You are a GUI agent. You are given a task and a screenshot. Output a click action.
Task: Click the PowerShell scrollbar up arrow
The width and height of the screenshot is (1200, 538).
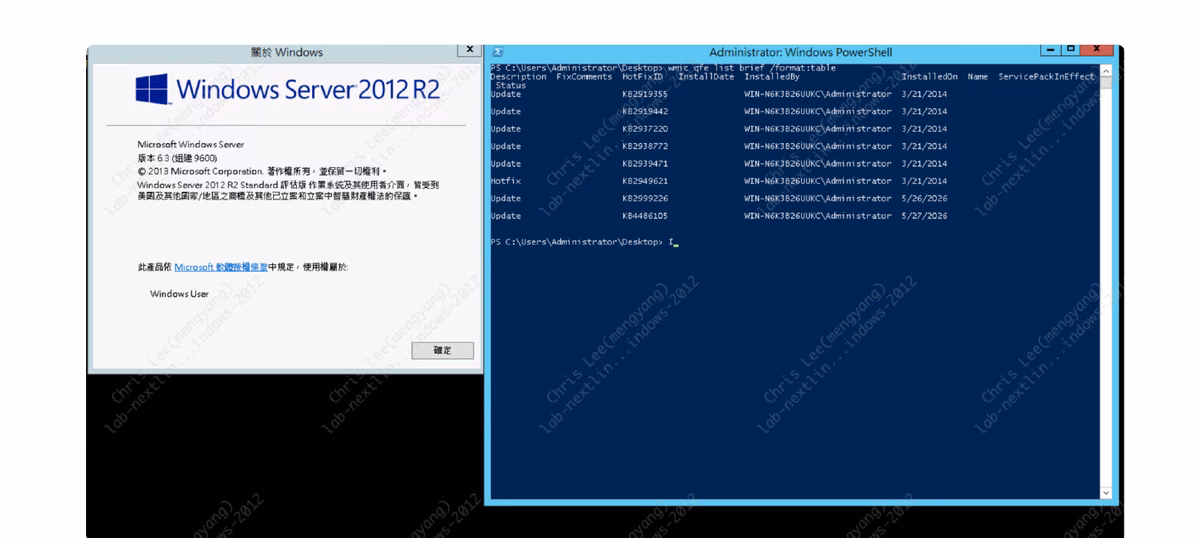pyautogui.click(x=1105, y=71)
